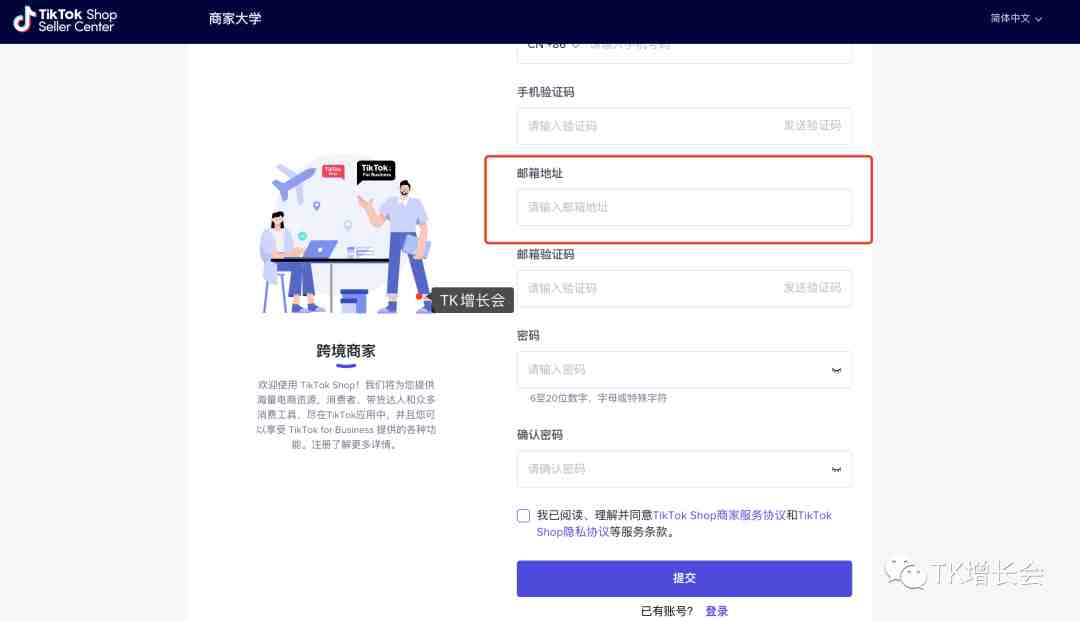Viewport: 1080px width, 621px height.
Task: Open the TikTok Shop商家服务协议 link
Action: click(x=718, y=515)
